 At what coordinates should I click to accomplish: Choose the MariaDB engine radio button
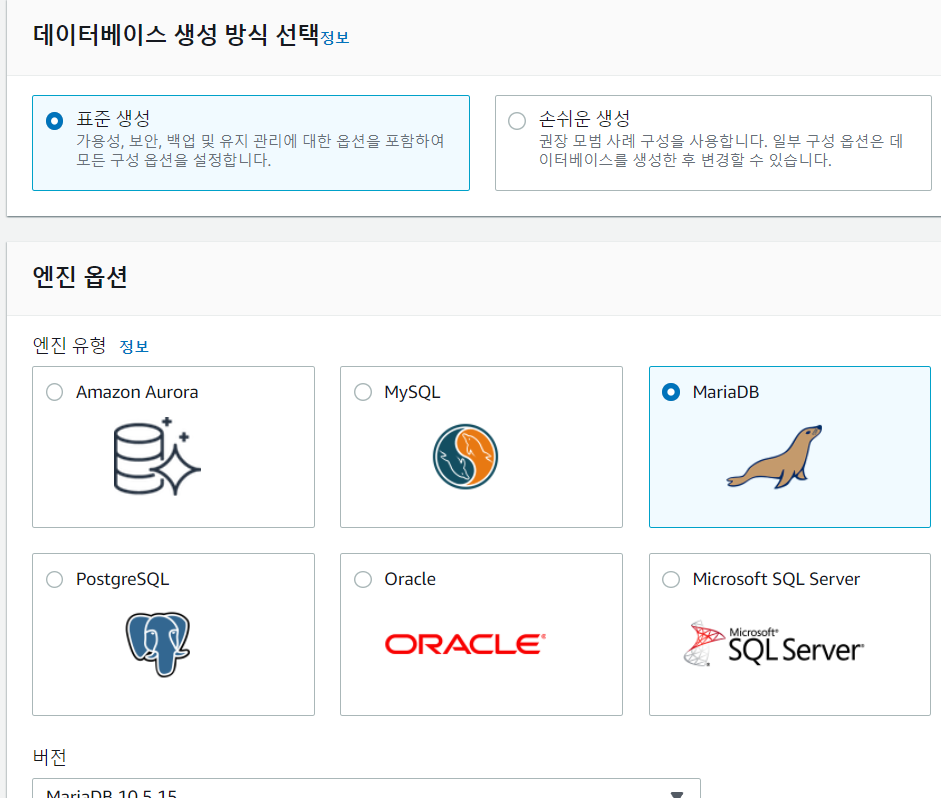point(671,392)
